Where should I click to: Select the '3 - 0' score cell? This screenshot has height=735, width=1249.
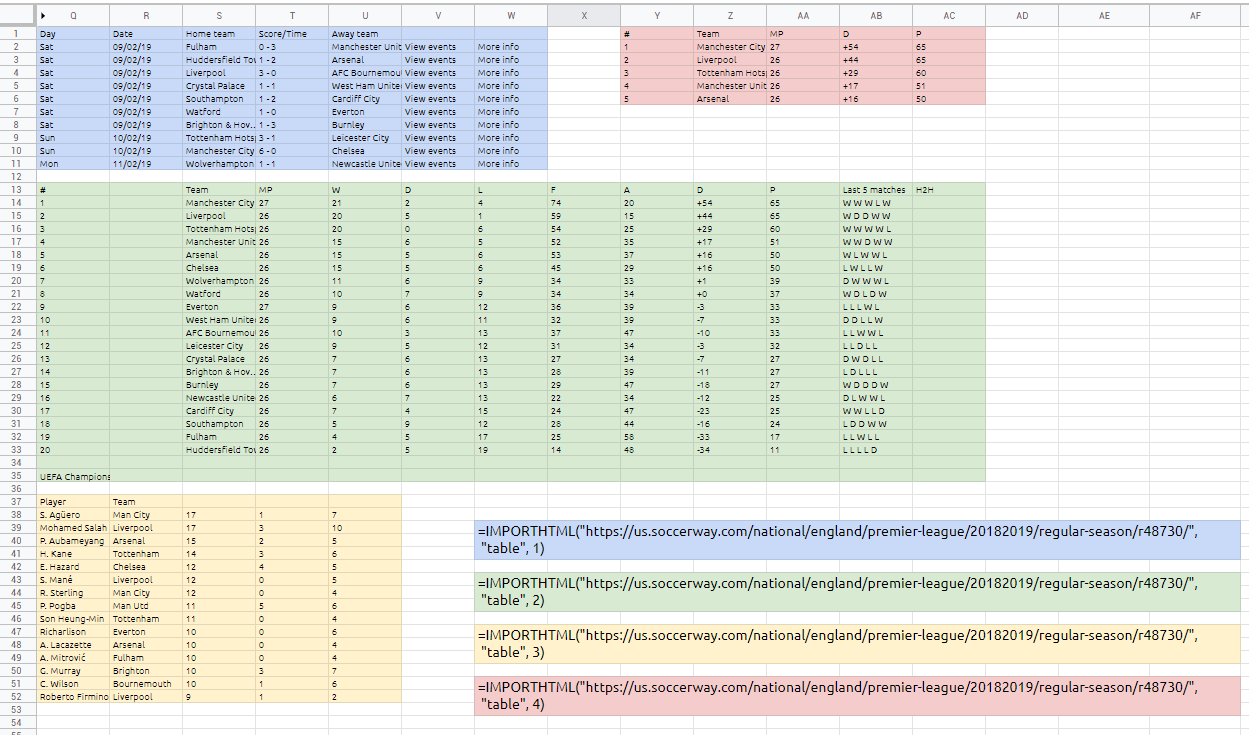(292, 72)
